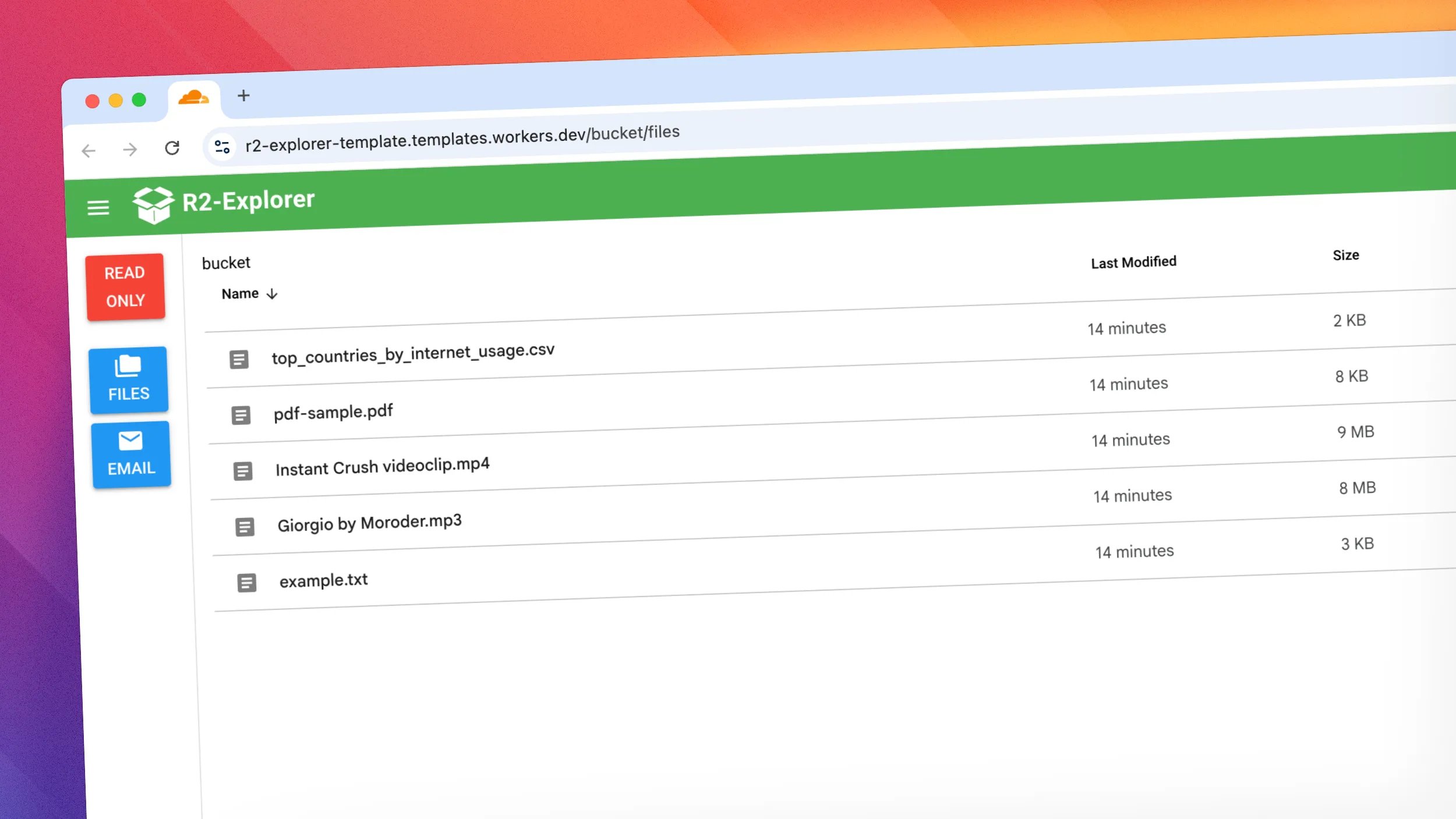Click the 8 KB size cell

coord(1352,376)
